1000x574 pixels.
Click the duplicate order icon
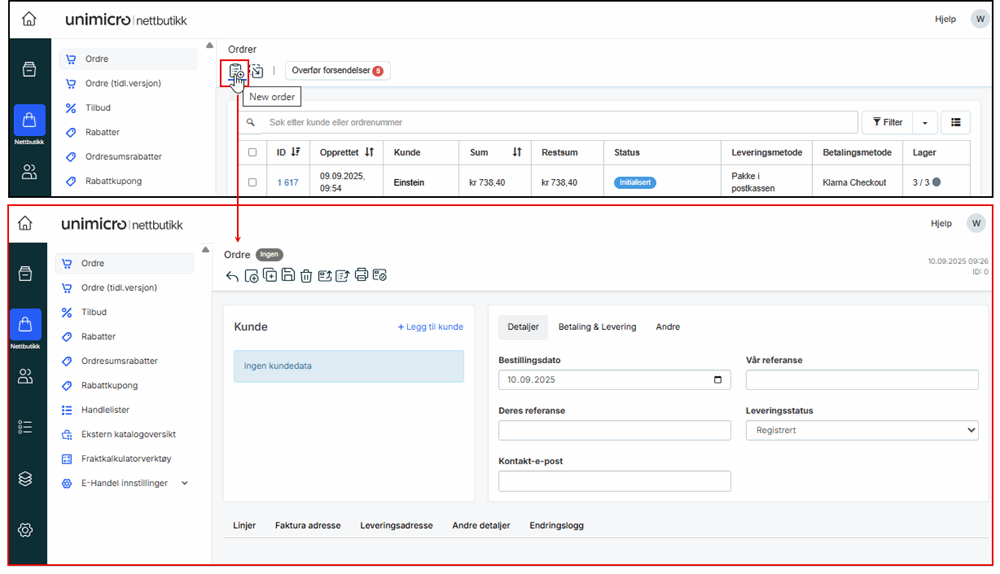(270, 276)
